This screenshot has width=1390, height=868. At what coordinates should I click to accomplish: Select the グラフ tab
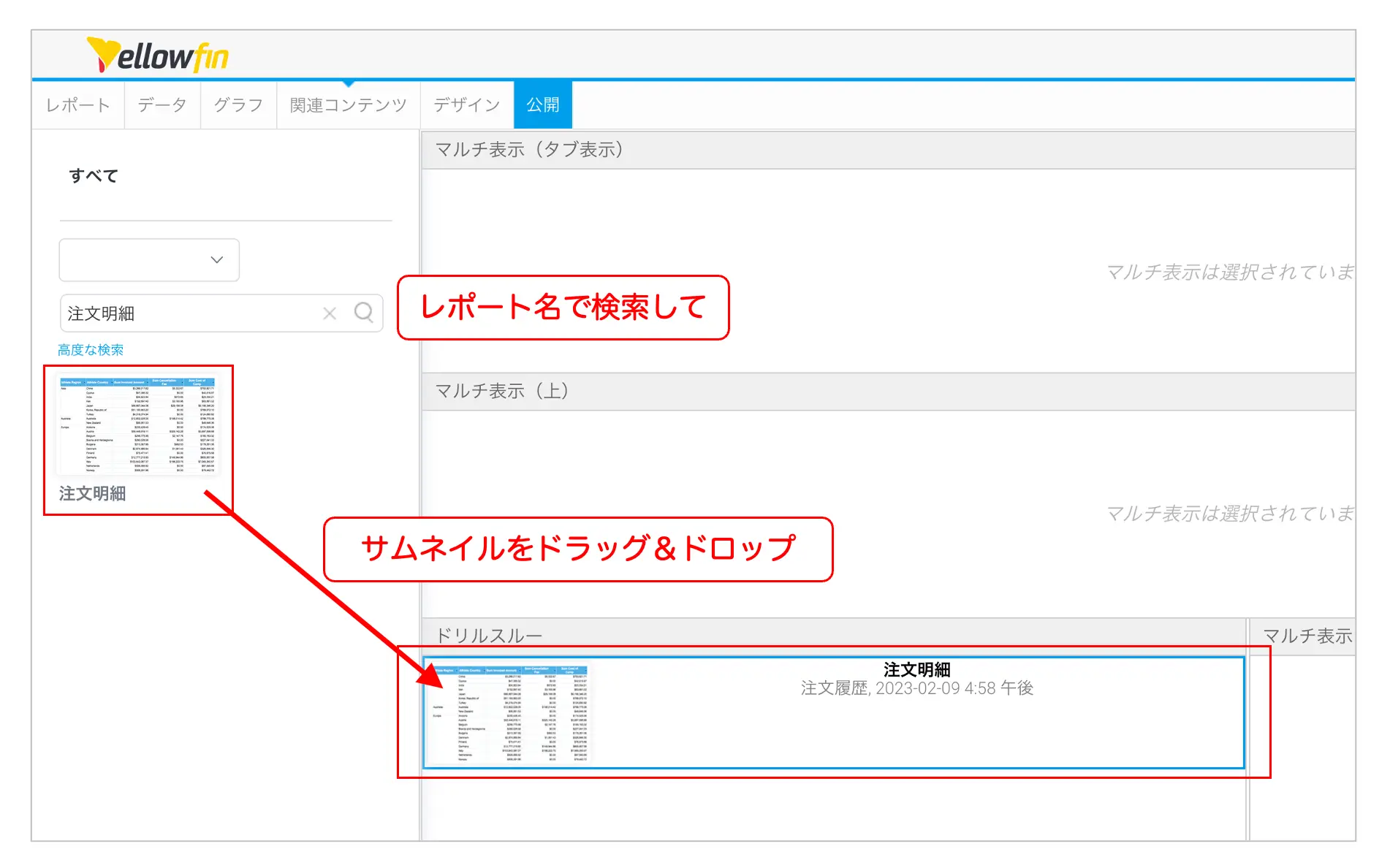[x=238, y=105]
